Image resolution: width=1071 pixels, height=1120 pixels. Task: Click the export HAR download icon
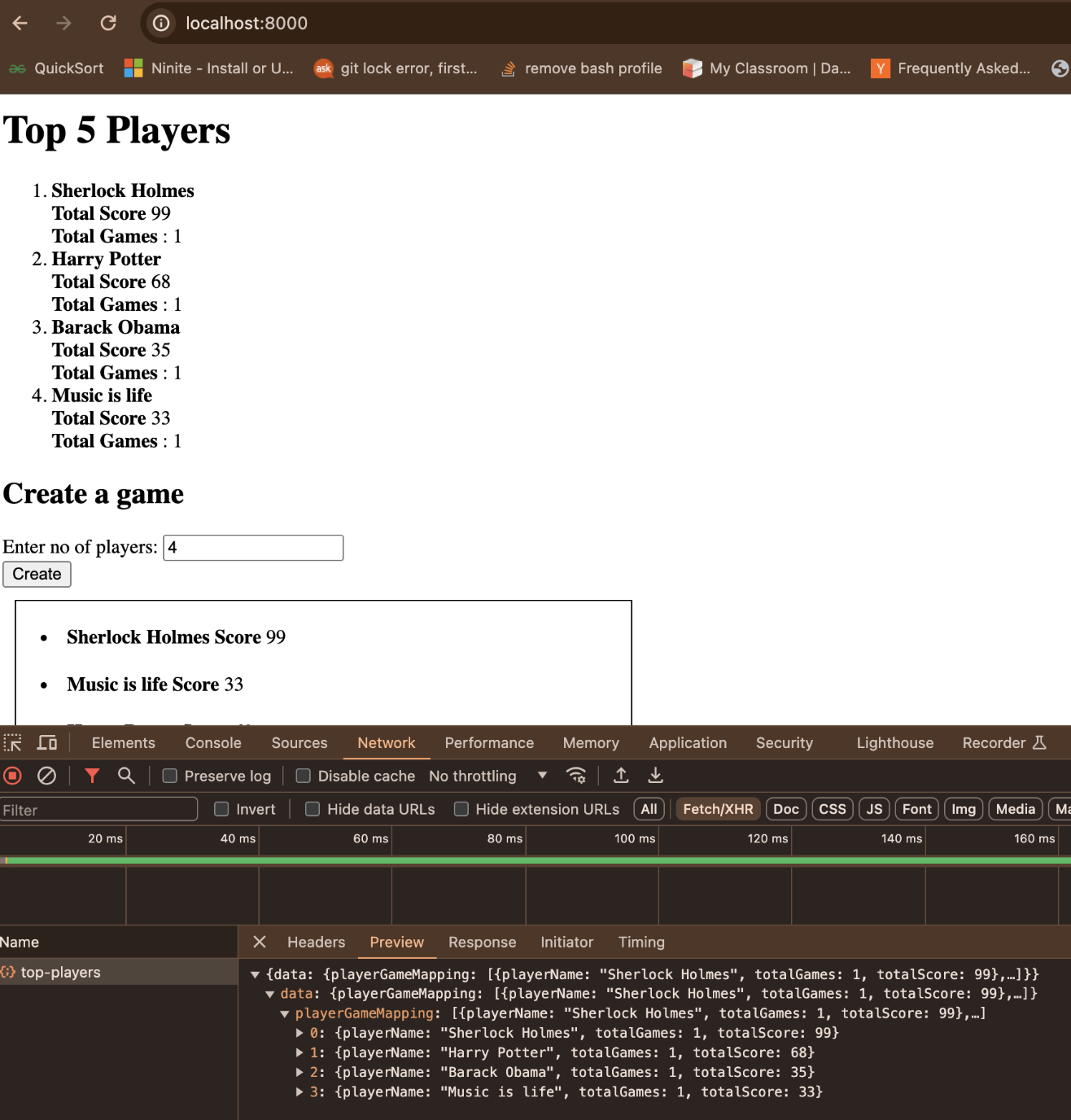pos(655,776)
